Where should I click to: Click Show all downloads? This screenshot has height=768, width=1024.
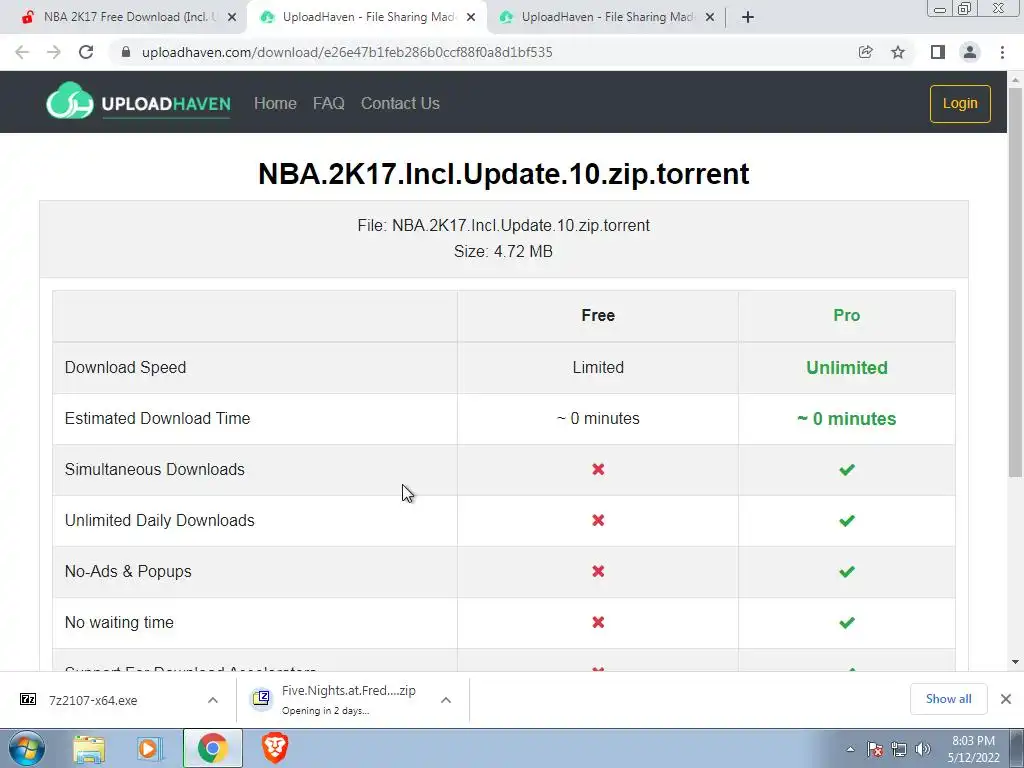click(948, 699)
